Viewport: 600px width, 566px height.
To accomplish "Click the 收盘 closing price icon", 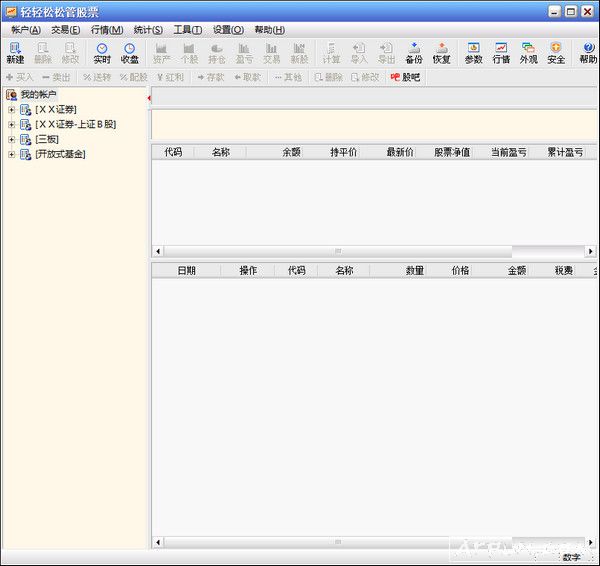I will point(130,53).
